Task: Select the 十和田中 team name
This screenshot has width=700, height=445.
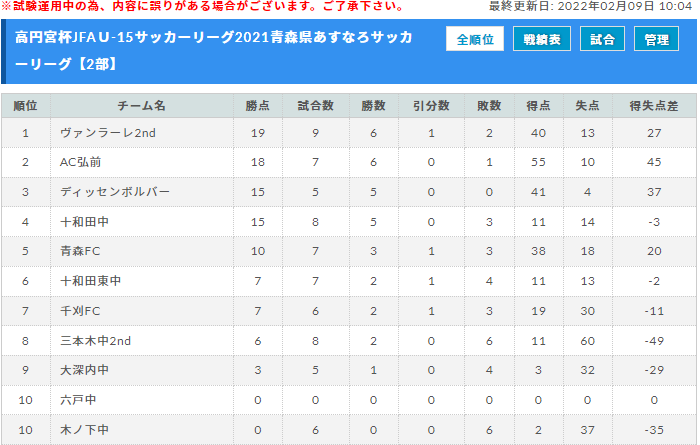Action: 84,222
